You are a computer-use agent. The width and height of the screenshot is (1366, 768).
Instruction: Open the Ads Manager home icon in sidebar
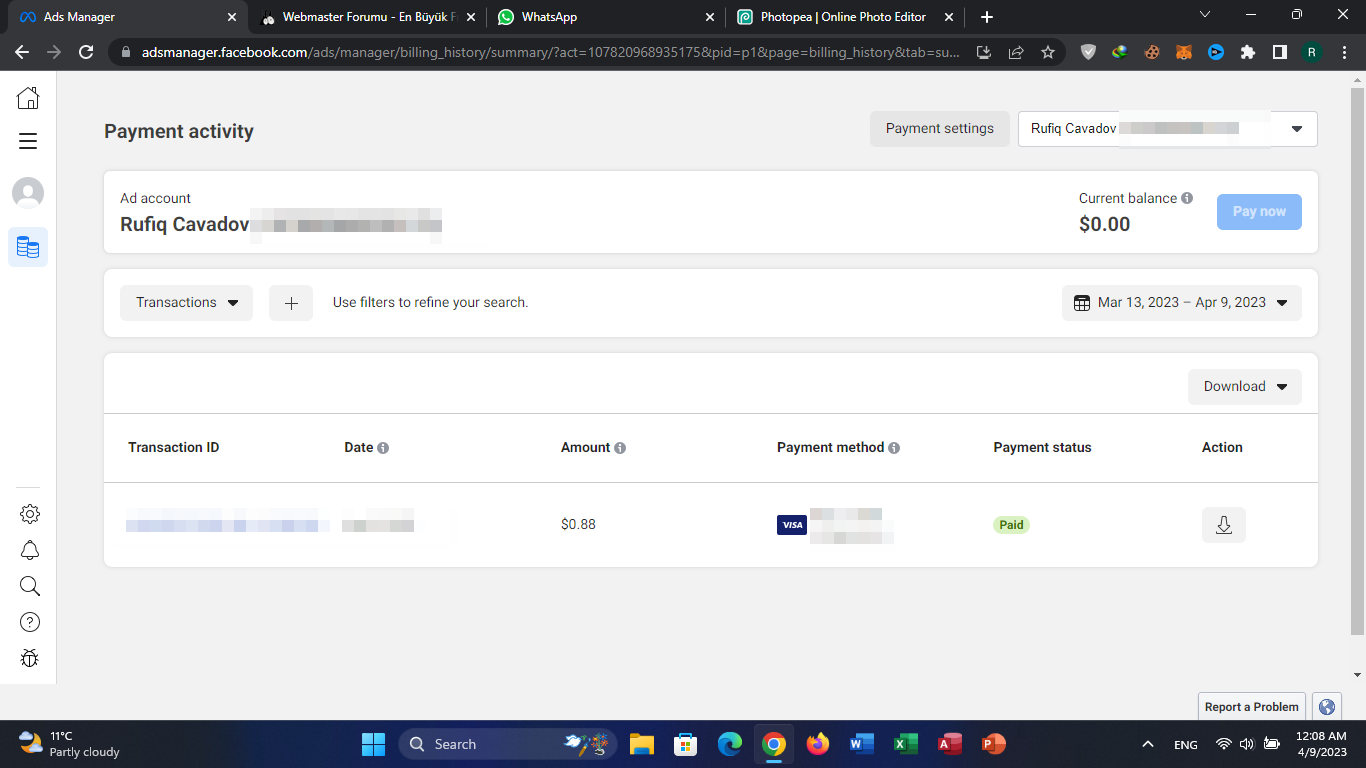tap(28, 97)
